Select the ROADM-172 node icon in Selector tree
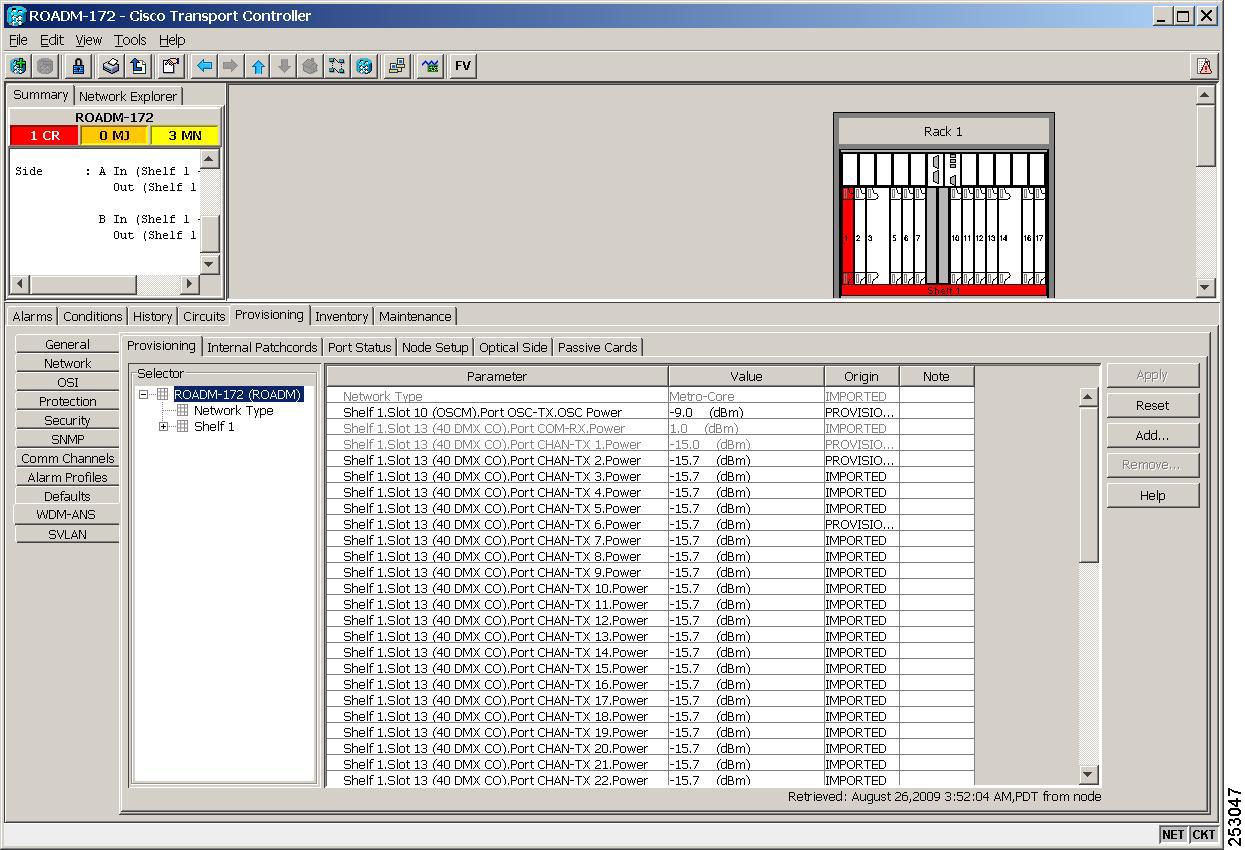This screenshot has width=1245, height=850. 162,395
